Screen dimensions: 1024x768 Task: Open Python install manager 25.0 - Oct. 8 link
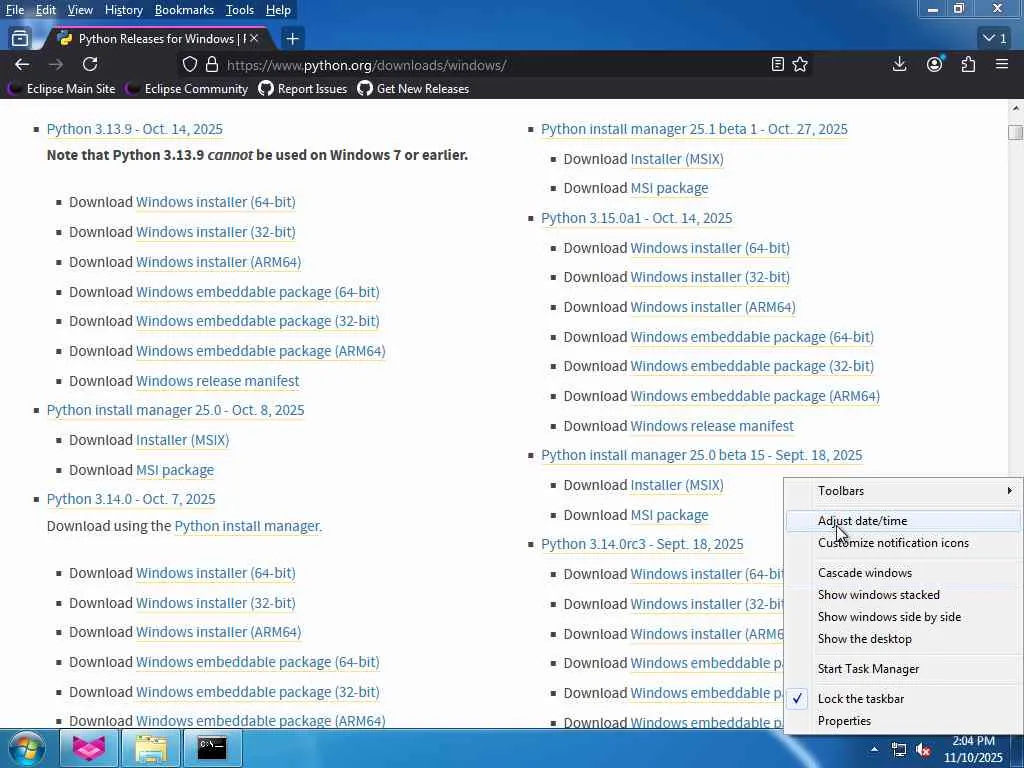[176, 410]
